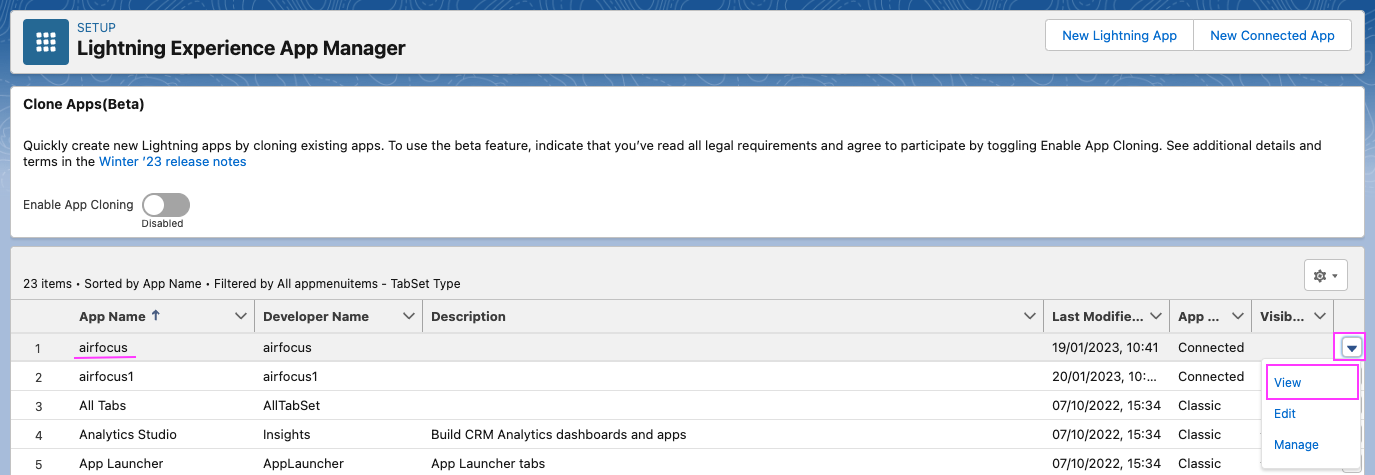Open row actions dropdown for airfocus
Image resolution: width=1375 pixels, height=475 pixels.
coord(1352,348)
